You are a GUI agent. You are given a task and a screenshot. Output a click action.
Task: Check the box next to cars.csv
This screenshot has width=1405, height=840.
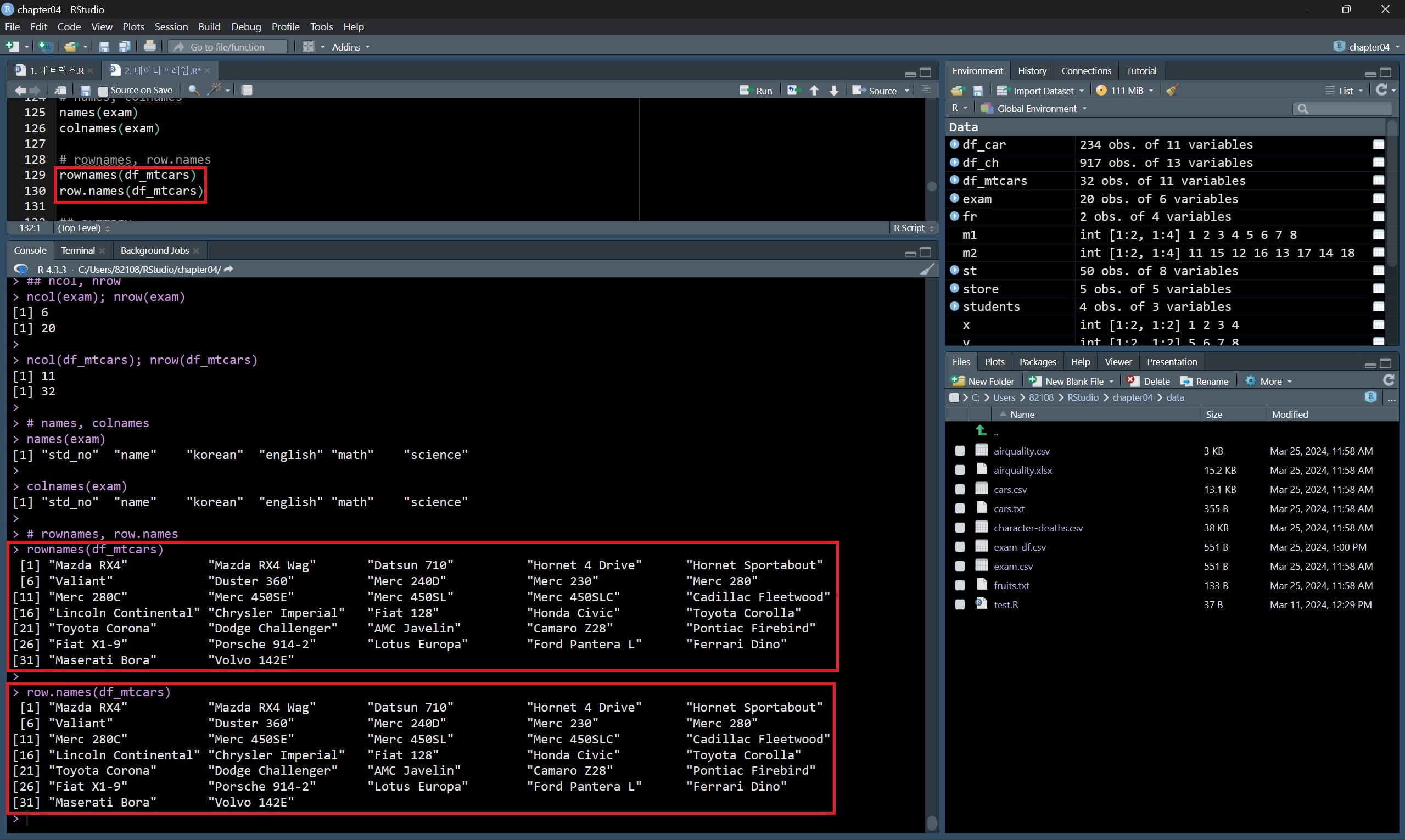click(x=960, y=490)
